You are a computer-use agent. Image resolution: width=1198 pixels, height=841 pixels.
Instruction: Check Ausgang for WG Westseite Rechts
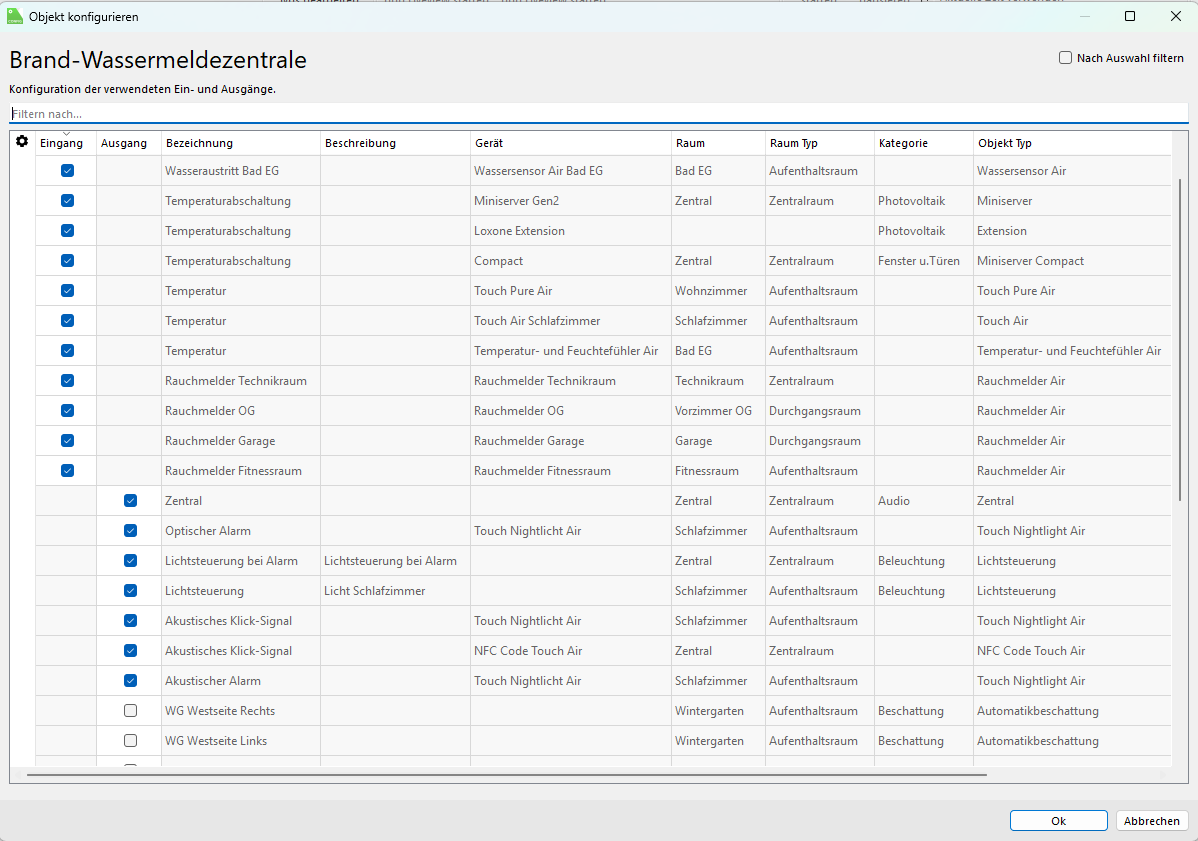[x=130, y=711]
